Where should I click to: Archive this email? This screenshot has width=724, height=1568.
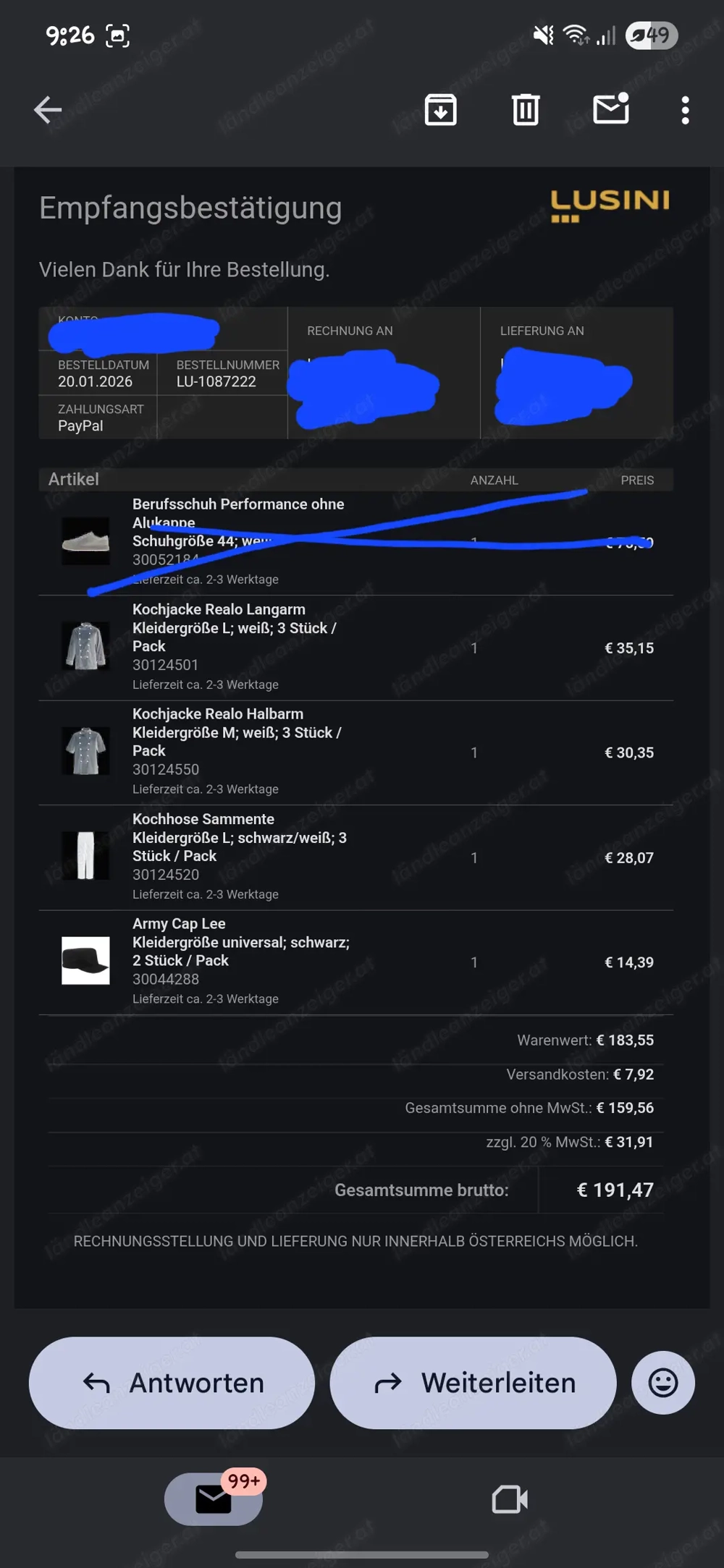pyautogui.click(x=440, y=110)
